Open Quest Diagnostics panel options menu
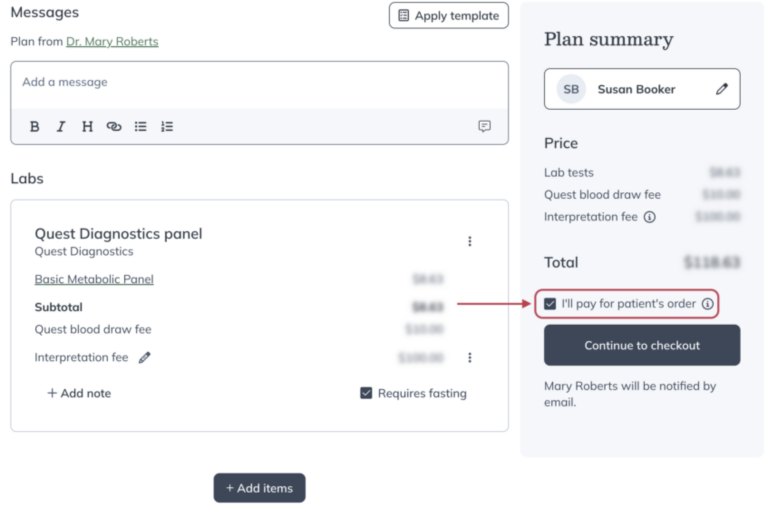This screenshot has width=768, height=518. tap(470, 241)
